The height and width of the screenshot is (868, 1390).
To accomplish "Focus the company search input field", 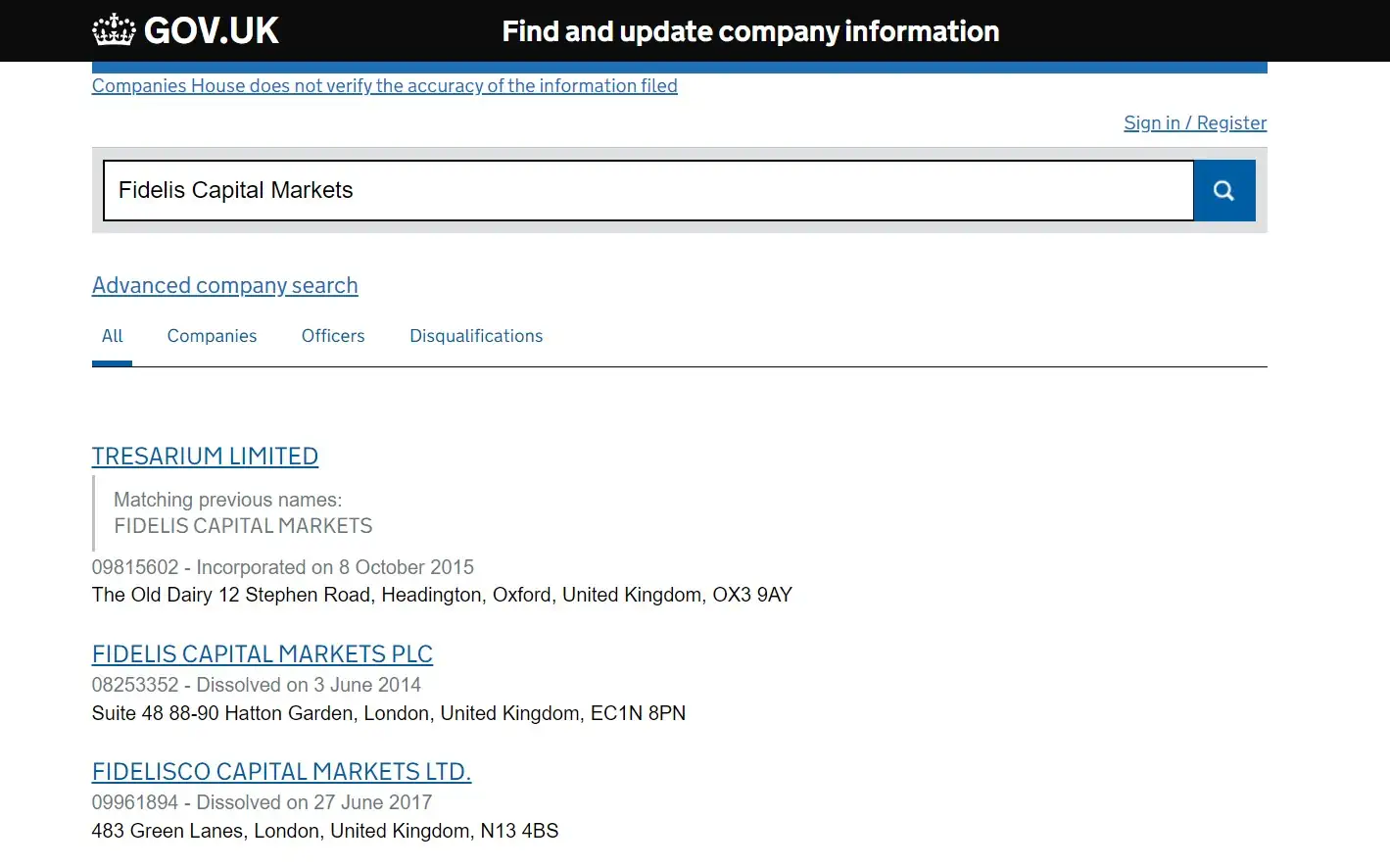I will 648,191.
